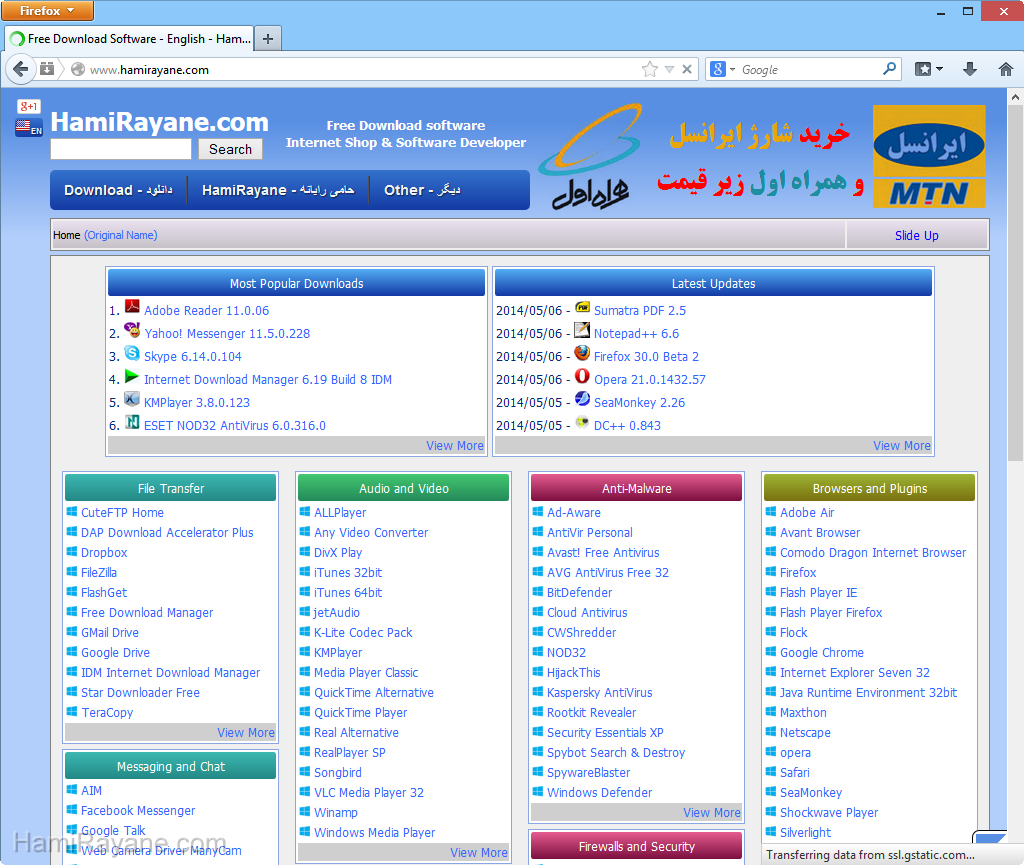The height and width of the screenshot is (865, 1024).
Task: Click the scrollbar up arrow
Action: (1015, 97)
